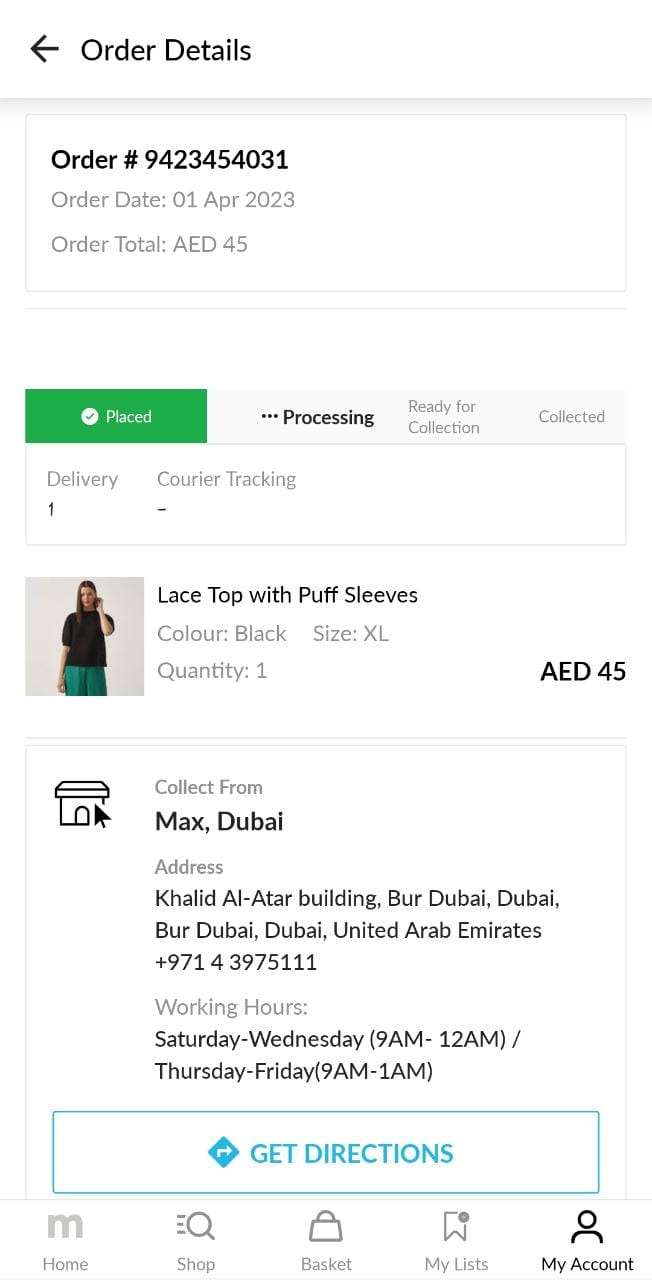The width and height of the screenshot is (652, 1280).
Task: Open the My Account profile icon
Action: tap(587, 1227)
